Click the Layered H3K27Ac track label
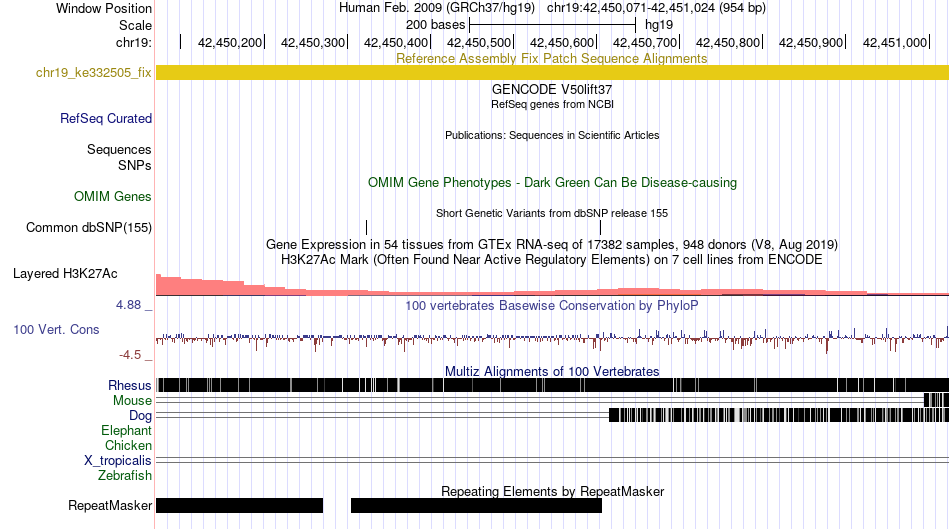The width and height of the screenshot is (950, 529). coord(65,274)
